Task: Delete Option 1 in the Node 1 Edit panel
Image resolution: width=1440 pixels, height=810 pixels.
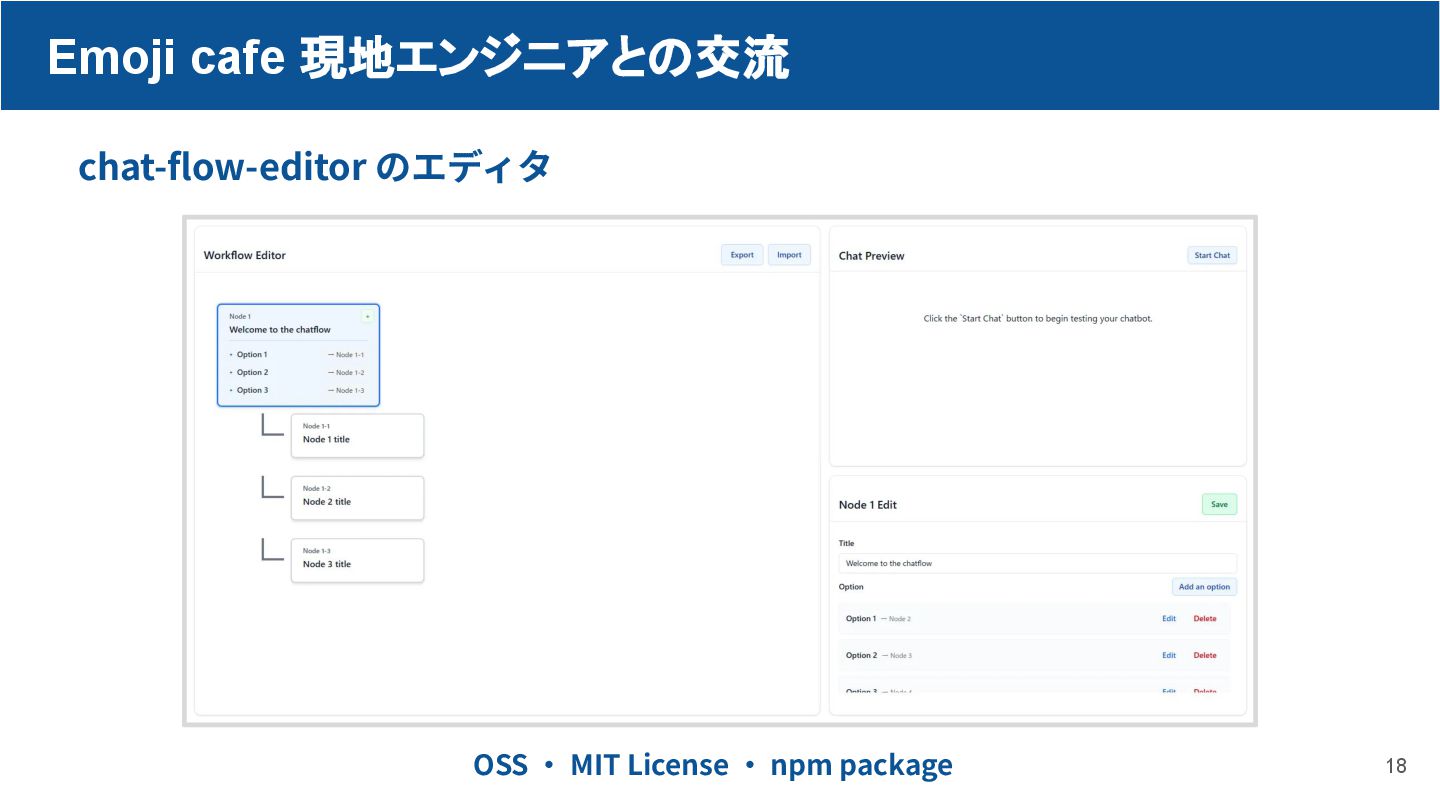Action: 1205,619
